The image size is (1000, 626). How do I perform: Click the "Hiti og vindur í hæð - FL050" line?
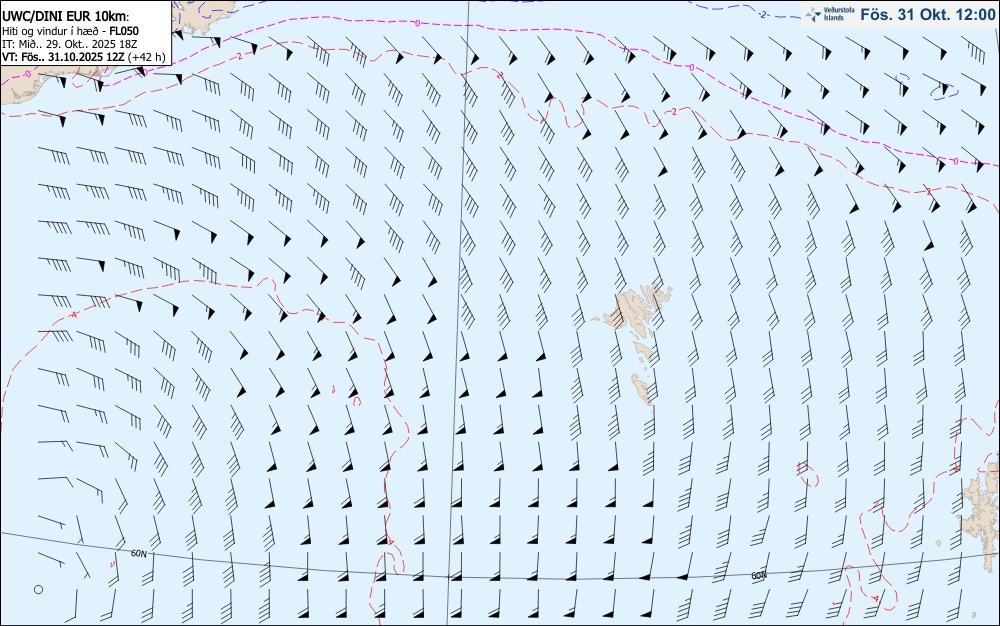[x=71, y=31]
